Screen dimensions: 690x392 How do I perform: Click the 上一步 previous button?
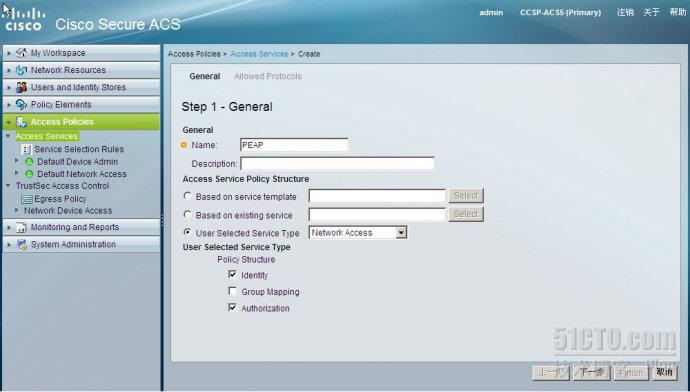[x=551, y=373]
